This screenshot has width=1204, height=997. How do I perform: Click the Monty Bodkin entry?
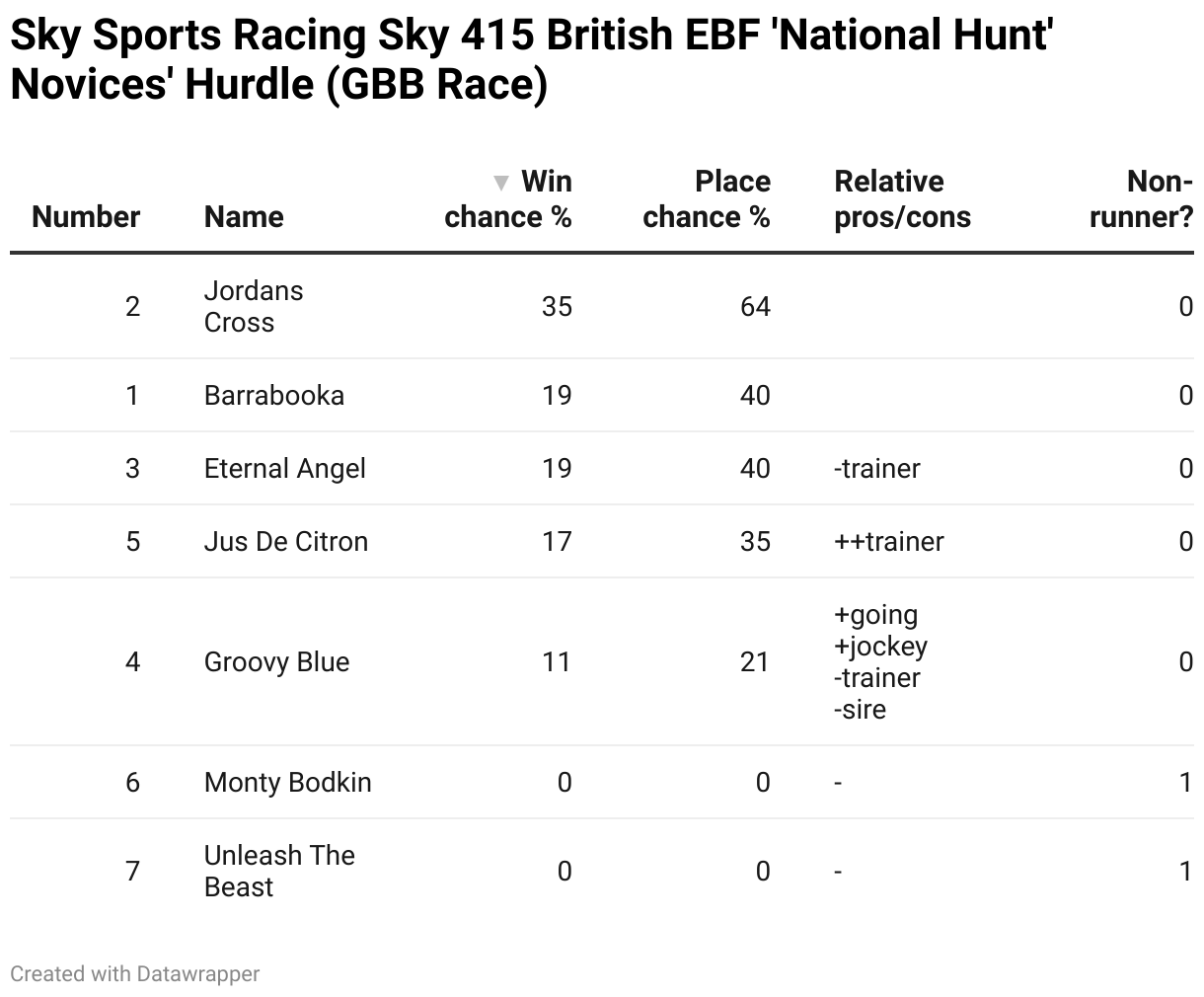(x=288, y=783)
